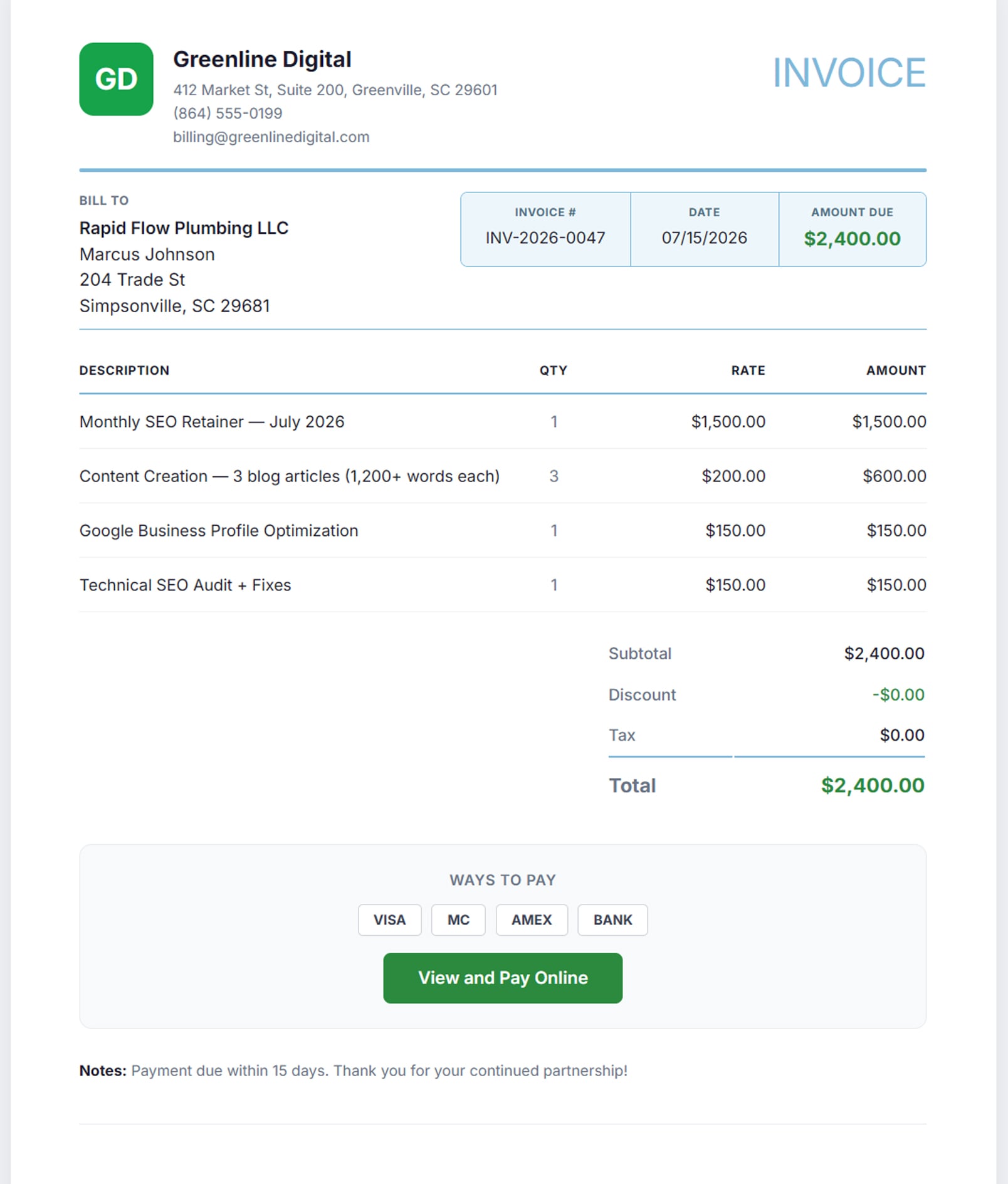This screenshot has height=1184, width=1008.
Task: Click Google Business Profile Optimization line item
Action: [x=219, y=531]
